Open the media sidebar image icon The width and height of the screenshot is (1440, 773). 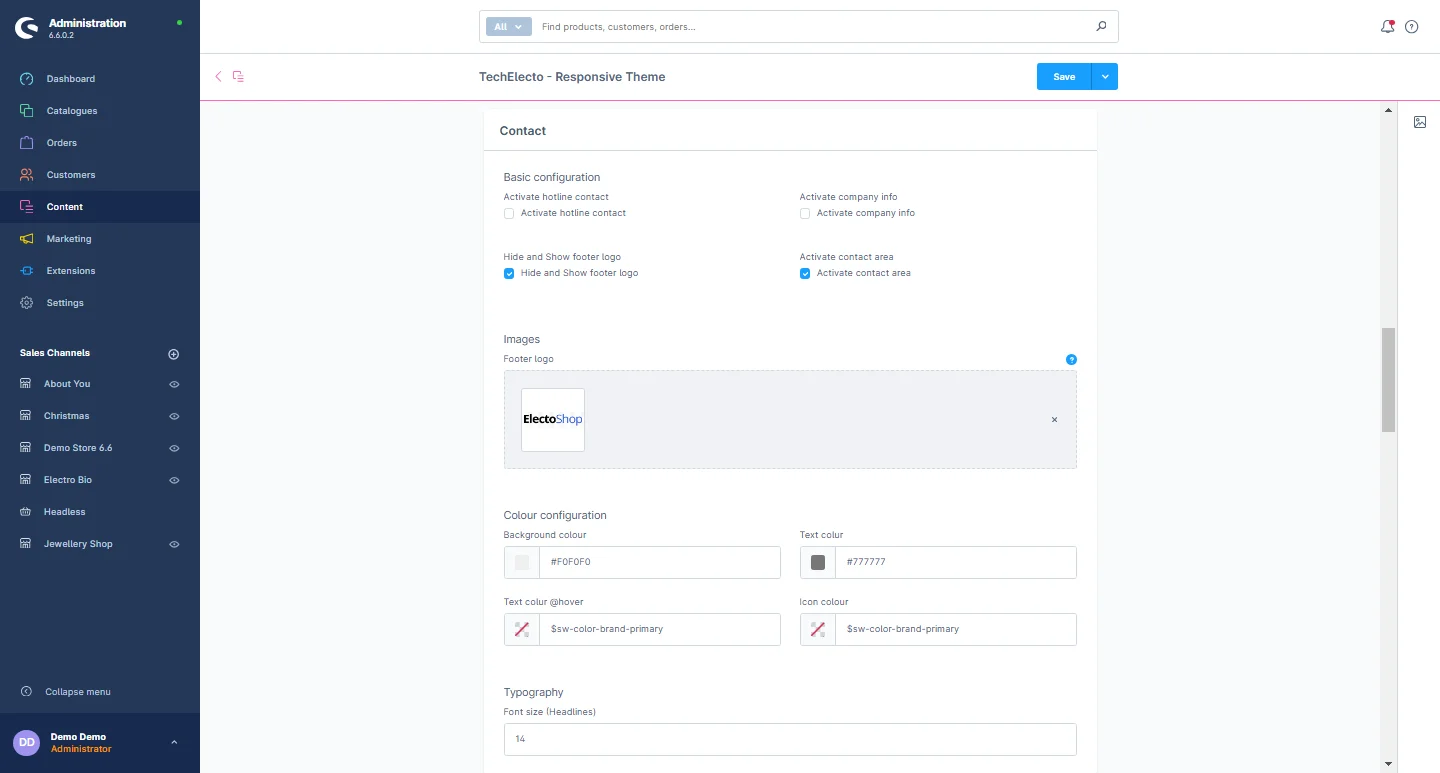[1420, 122]
